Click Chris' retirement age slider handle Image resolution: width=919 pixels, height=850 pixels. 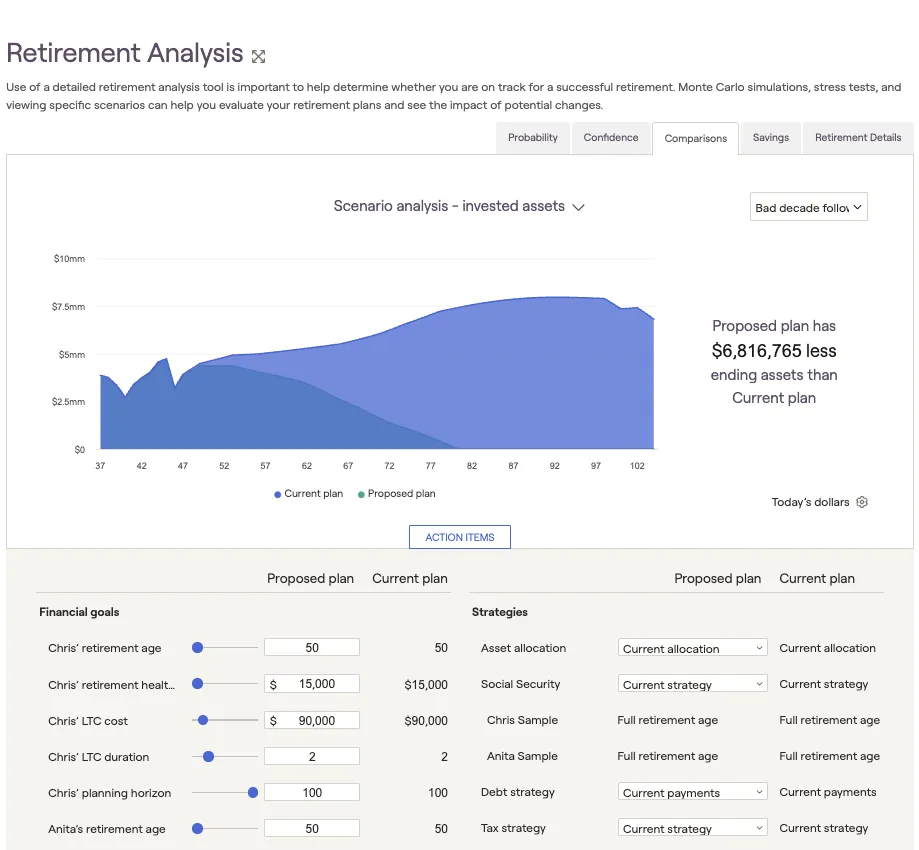tap(197, 648)
